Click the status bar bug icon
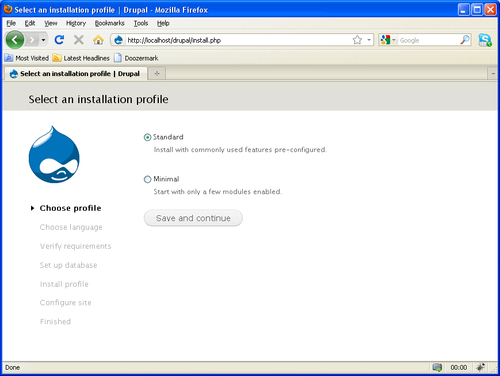Image resolution: width=500 pixels, height=376 pixels. click(480, 367)
